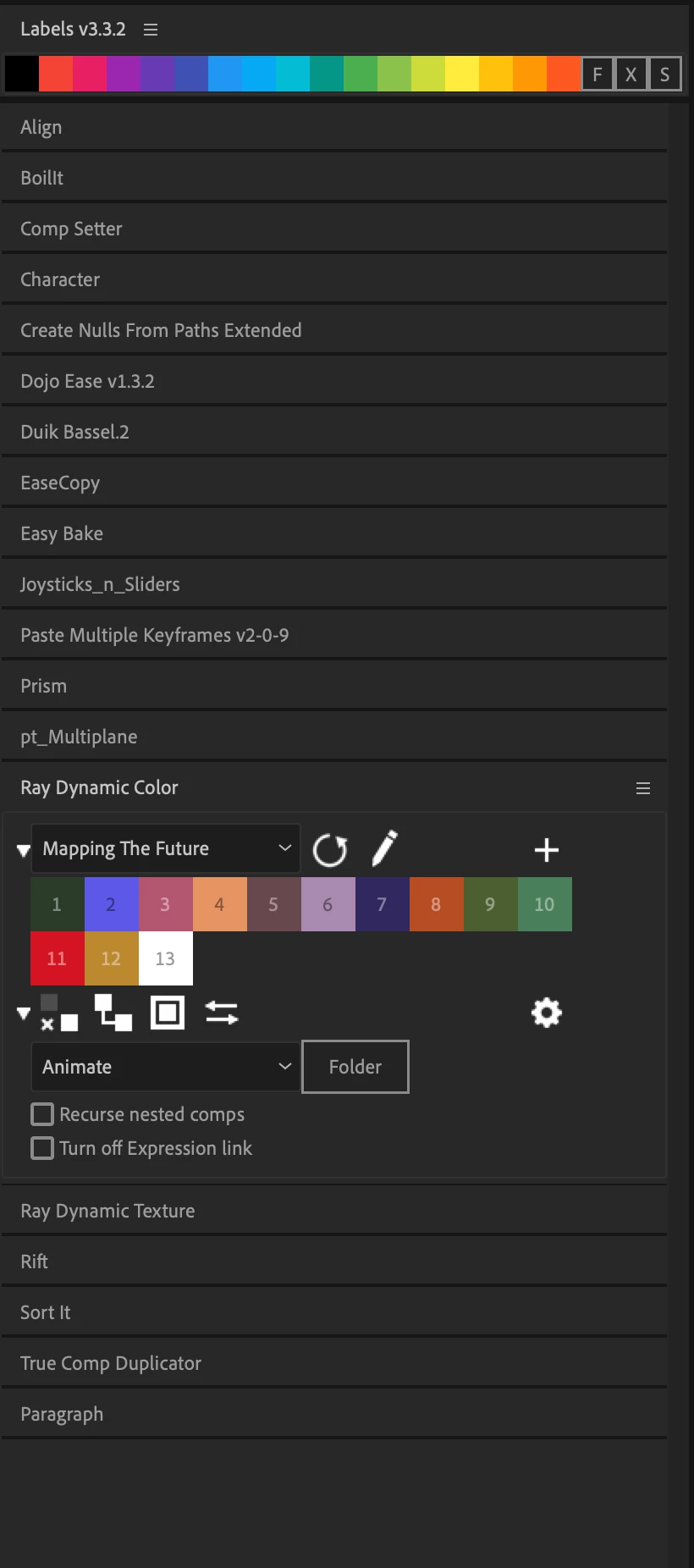Select palette color swatch 5

[x=274, y=904]
